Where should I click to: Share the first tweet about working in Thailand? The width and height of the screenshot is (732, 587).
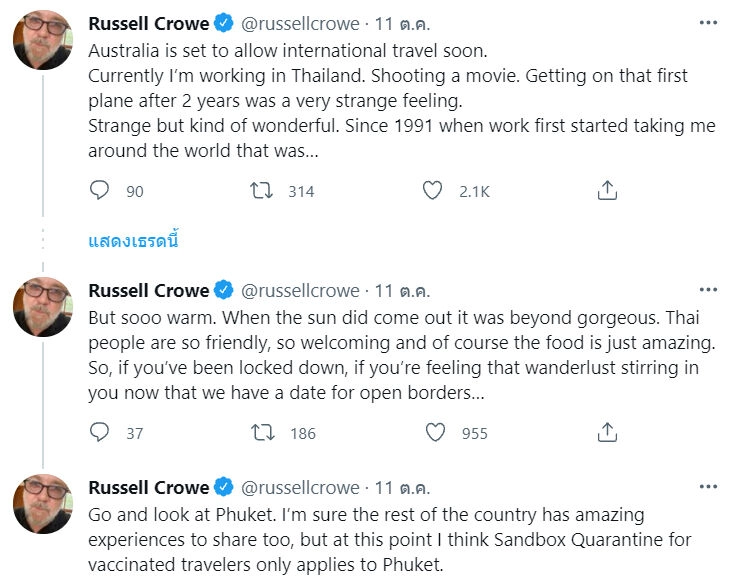[606, 190]
